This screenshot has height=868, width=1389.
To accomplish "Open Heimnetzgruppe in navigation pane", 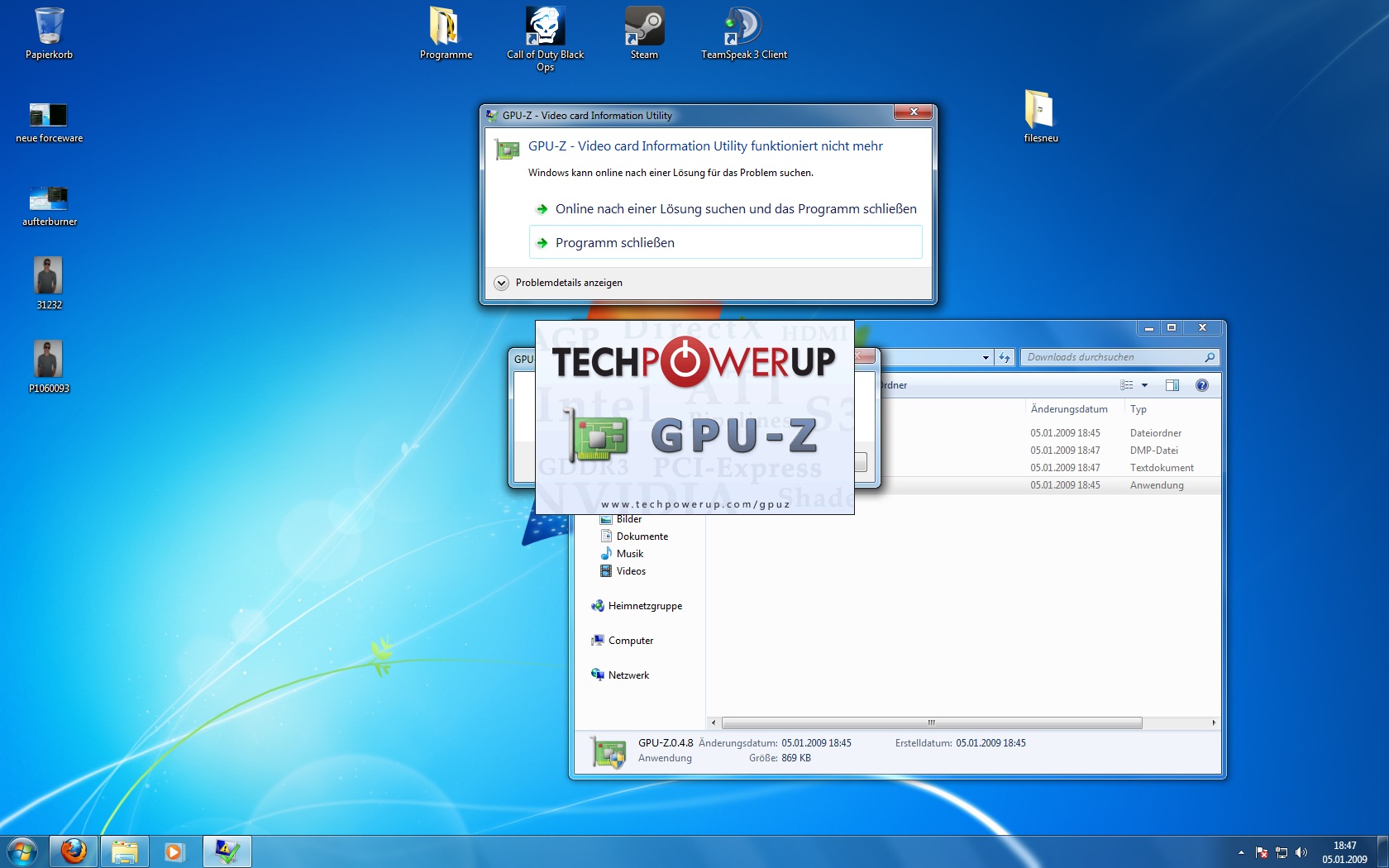I will (x=637, y=606).
